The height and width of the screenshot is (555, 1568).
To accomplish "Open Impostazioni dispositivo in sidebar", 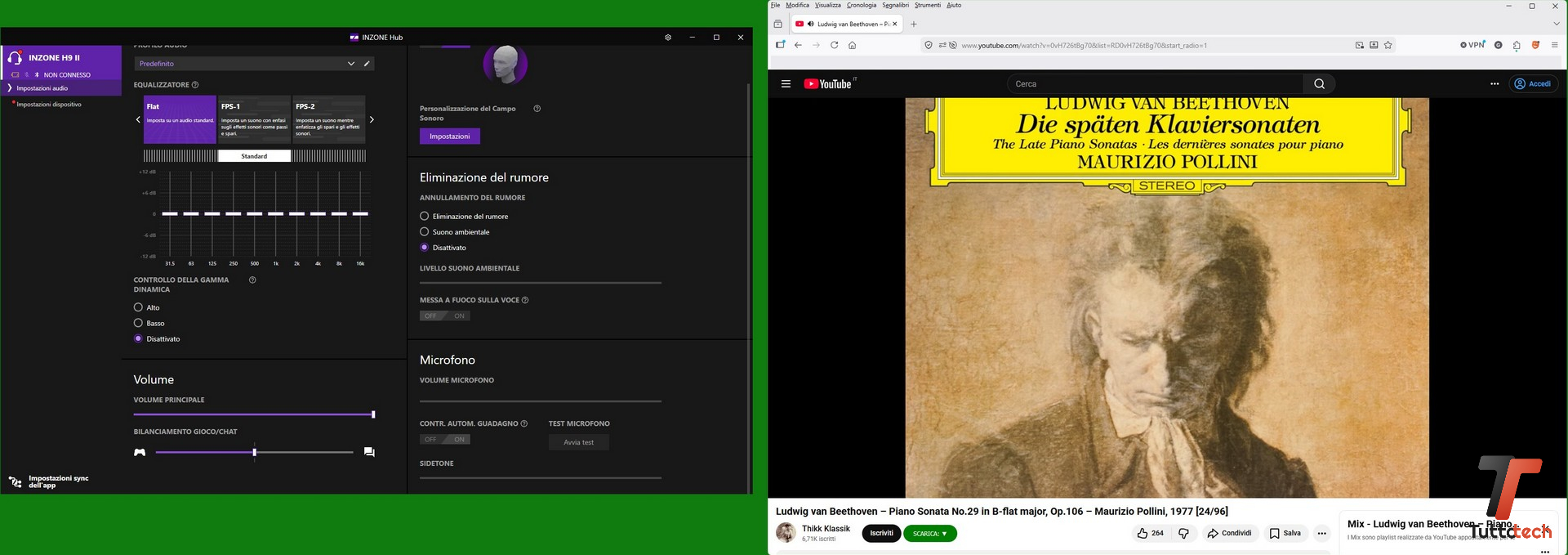I will [x=49, y=105].
